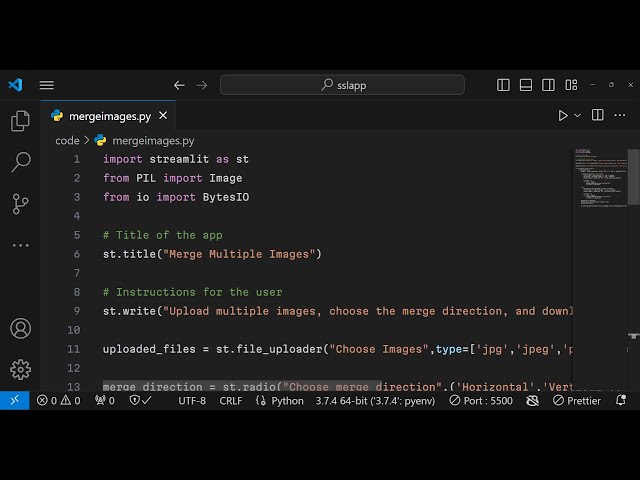This screenshot has width=640, height=480.
Task: Toggle the secondary side bar visibility
Action: tap(548, 85)
